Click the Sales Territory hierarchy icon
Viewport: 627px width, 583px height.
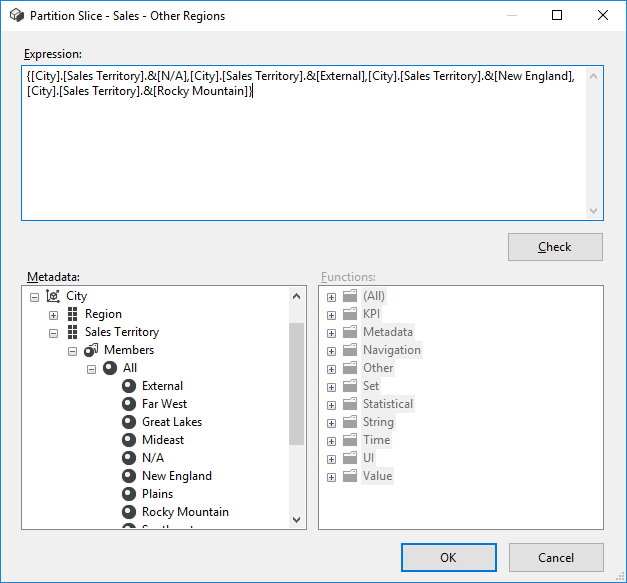click(72, 332)
